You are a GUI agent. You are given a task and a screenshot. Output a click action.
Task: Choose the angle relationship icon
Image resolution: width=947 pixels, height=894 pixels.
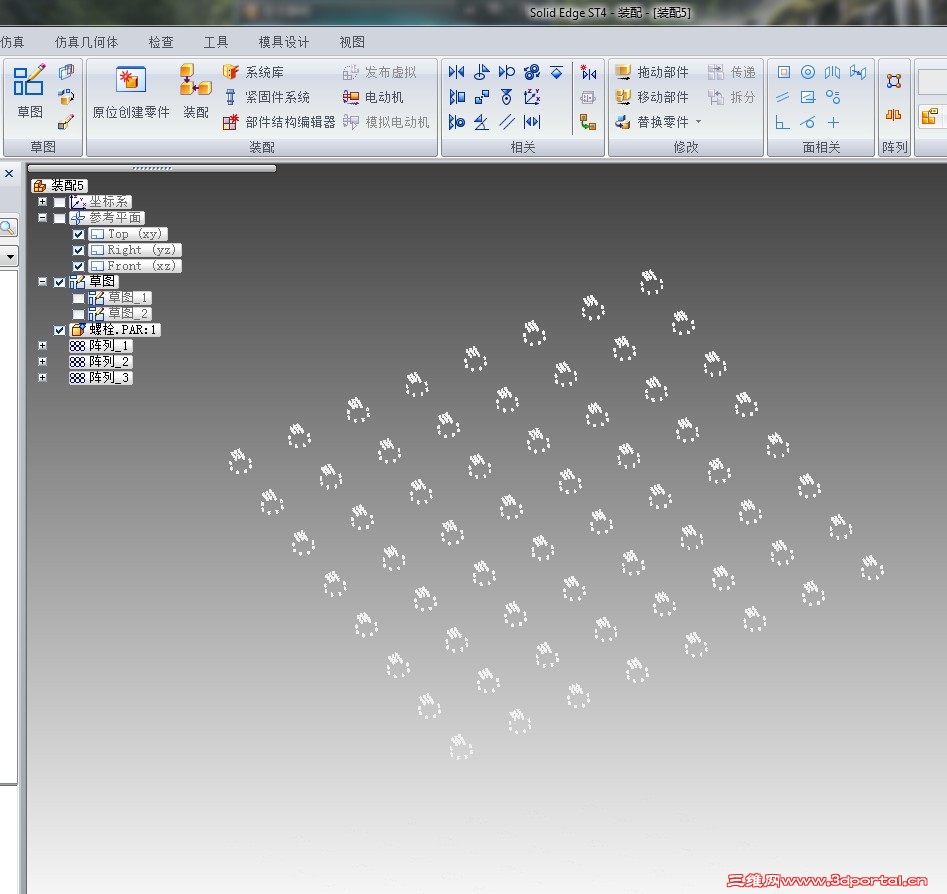481,122
